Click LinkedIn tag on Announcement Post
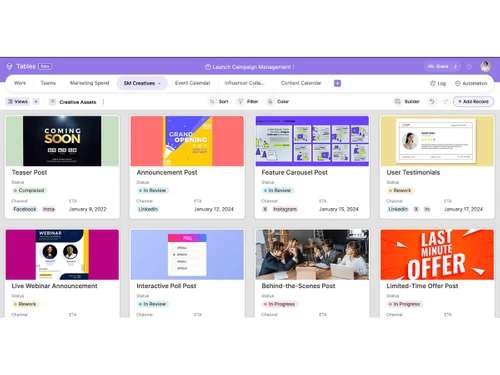 [148, 209]
